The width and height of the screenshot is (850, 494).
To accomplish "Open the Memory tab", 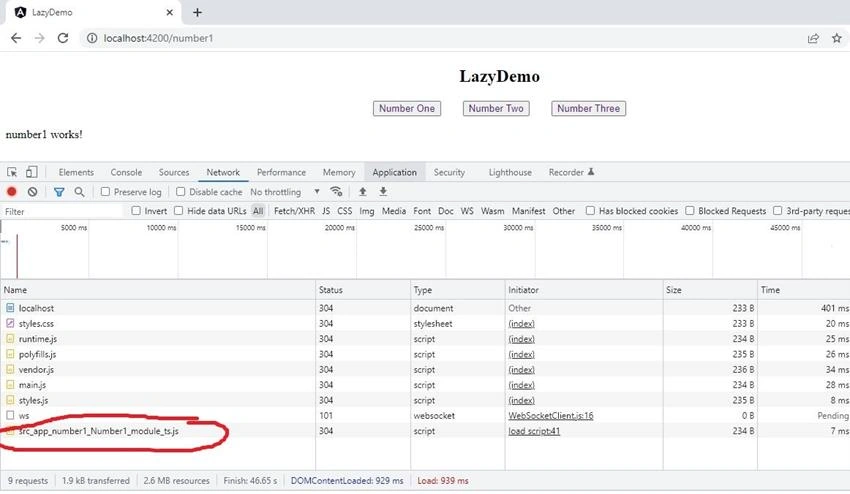I will coord(339,172).
